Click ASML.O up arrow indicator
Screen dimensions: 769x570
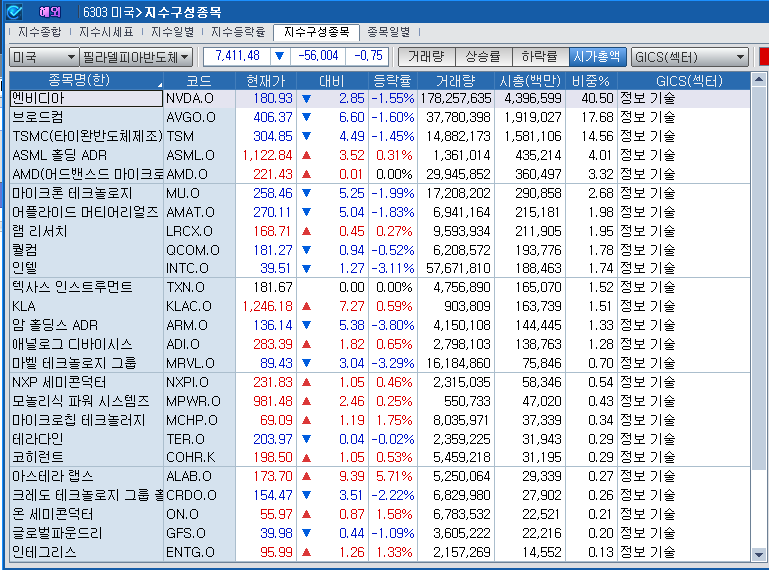307,155
